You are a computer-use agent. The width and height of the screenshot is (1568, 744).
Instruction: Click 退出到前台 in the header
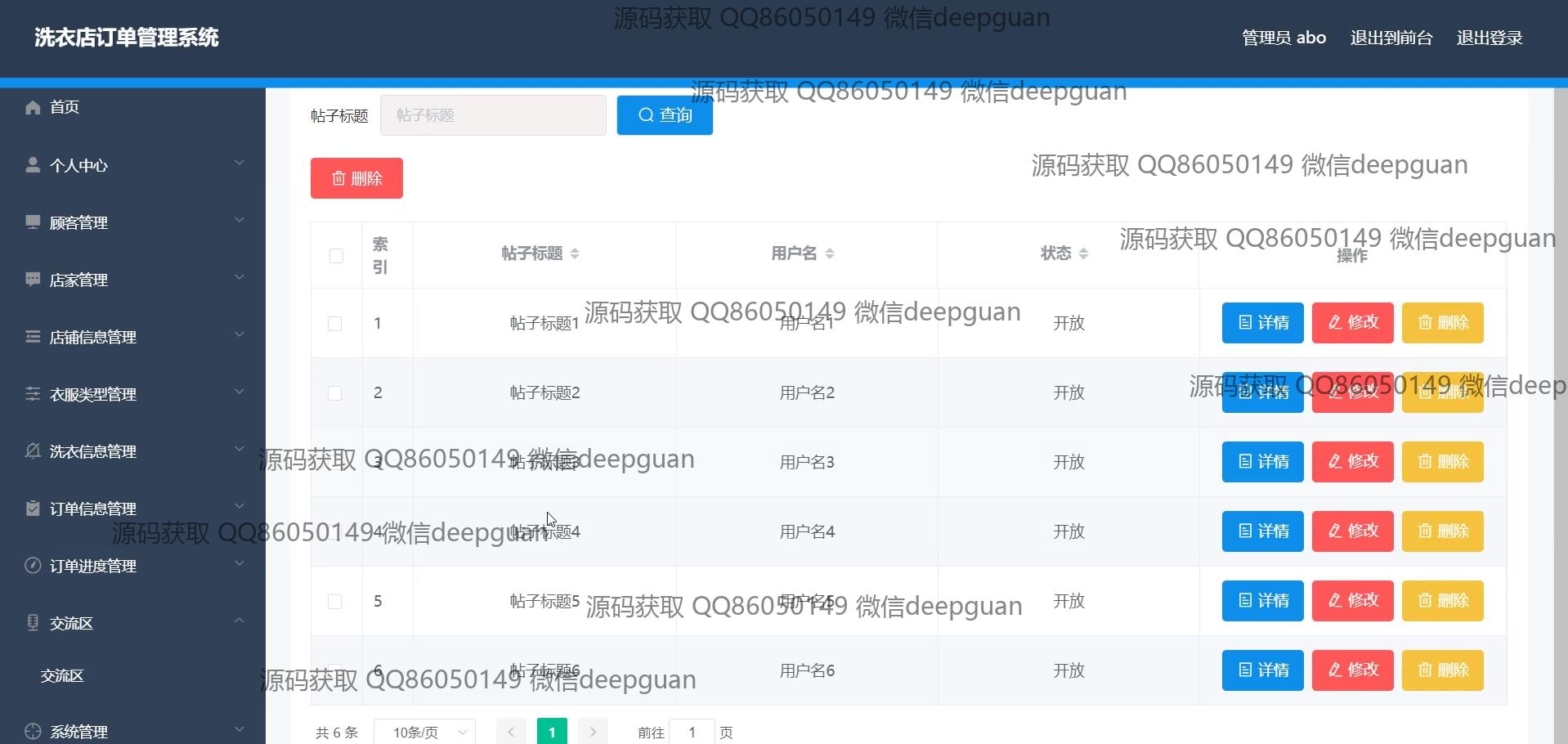pos(1391,38)
